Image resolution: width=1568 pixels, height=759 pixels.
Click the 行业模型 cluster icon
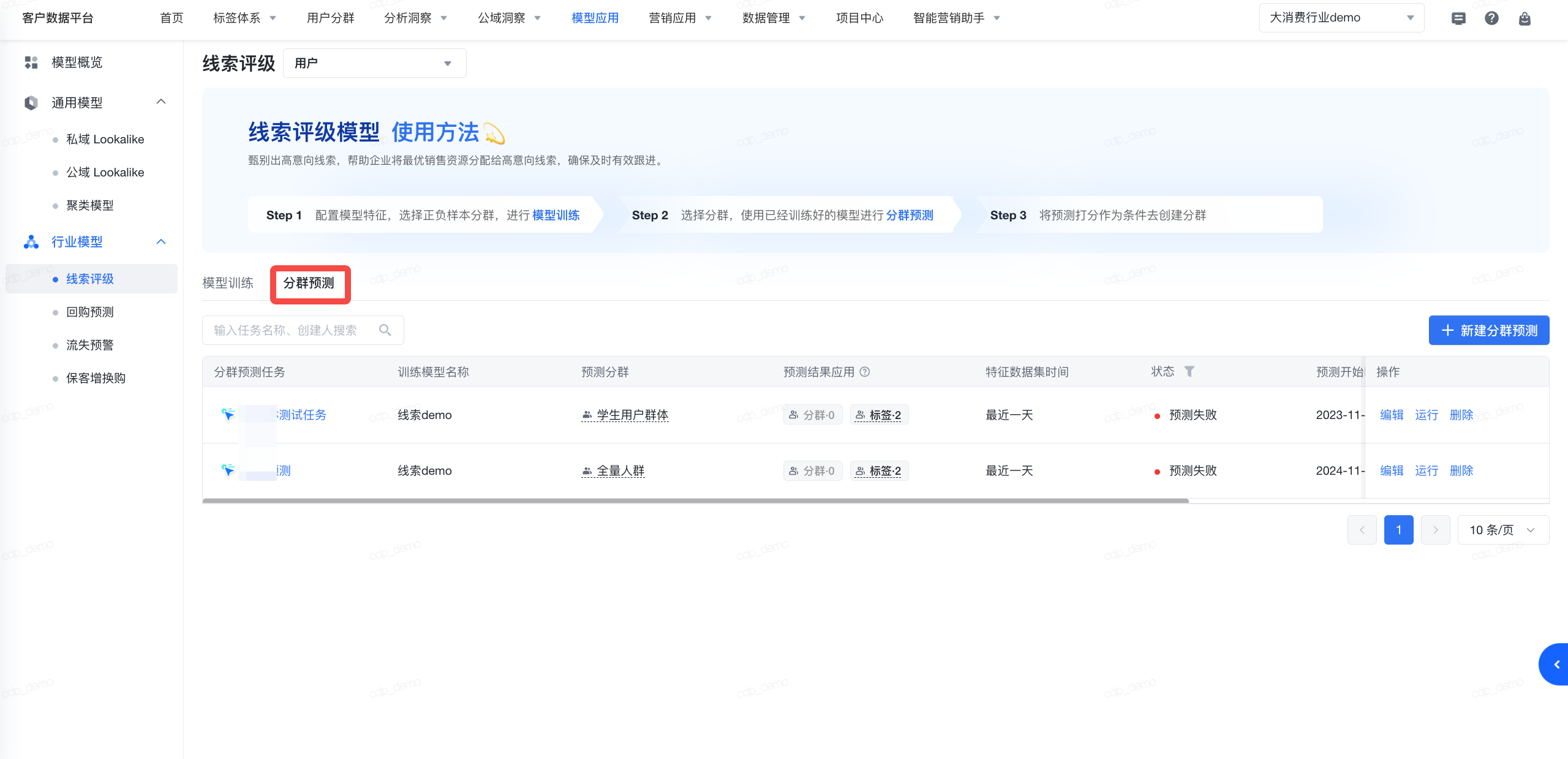[31, 242]
